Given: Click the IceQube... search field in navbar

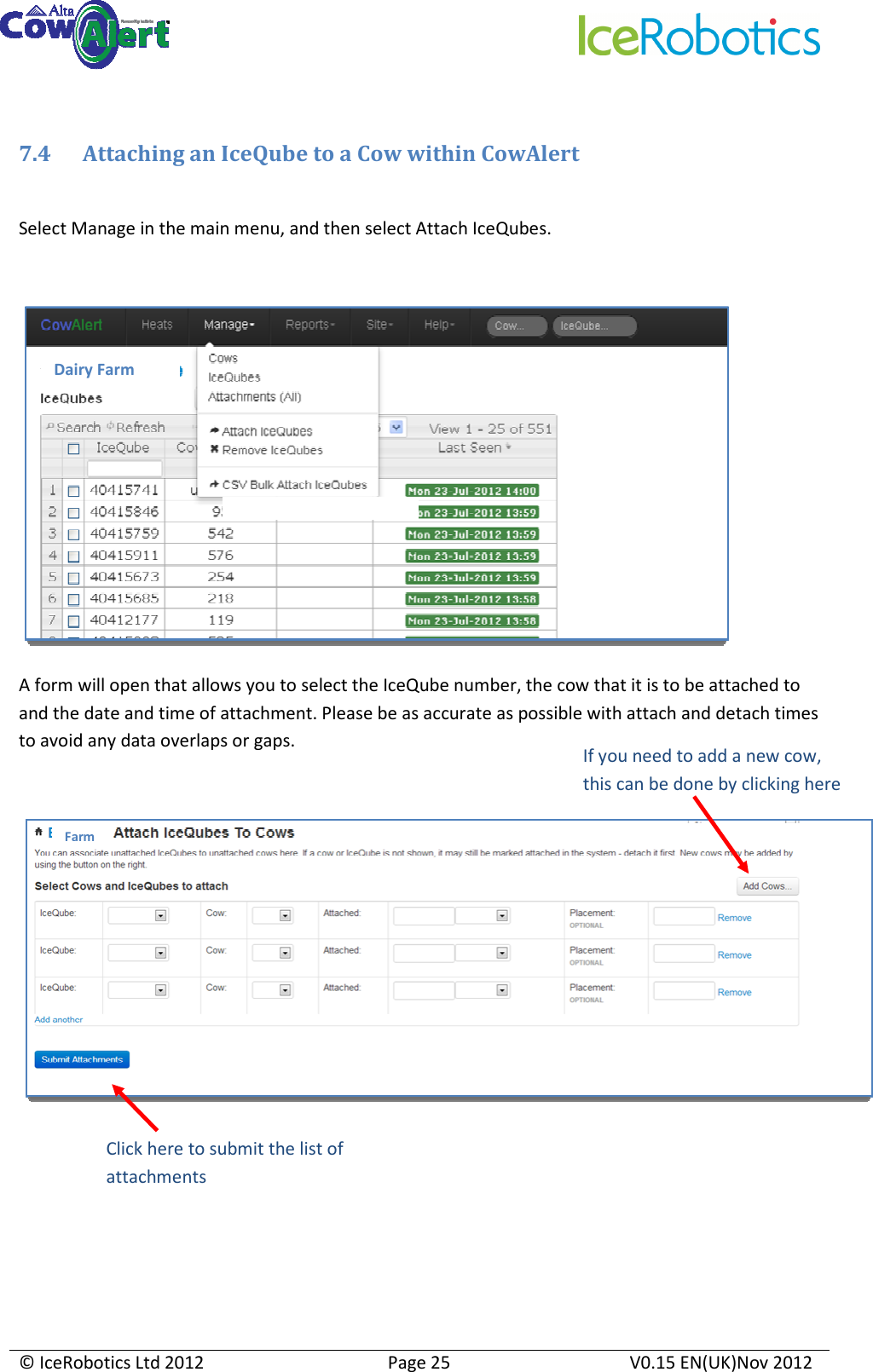Looking at the screenshot, I should [594, 326].
